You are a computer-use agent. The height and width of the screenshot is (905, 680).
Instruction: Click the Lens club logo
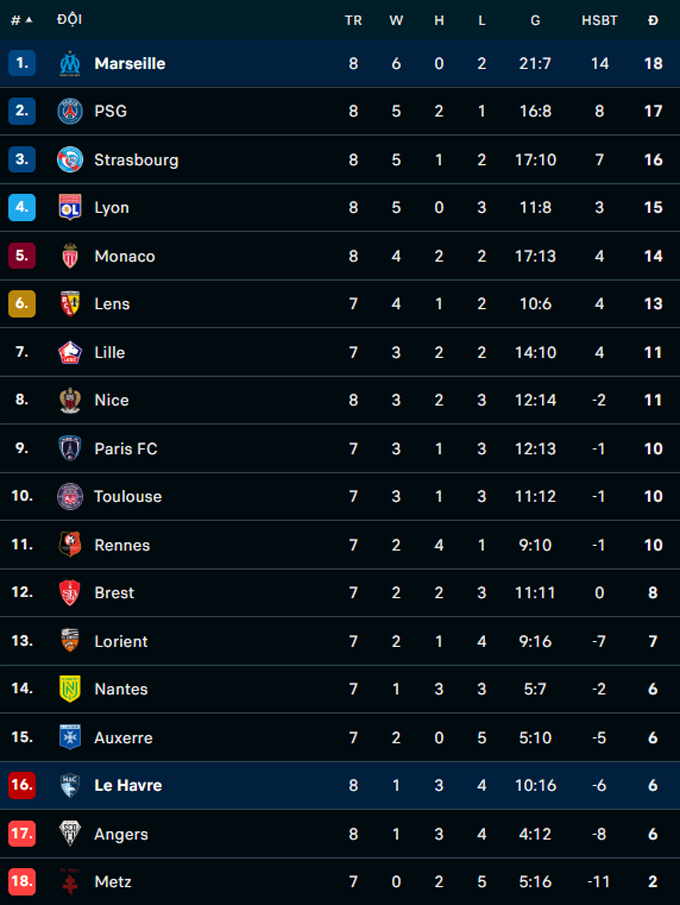tap(70, 304)
